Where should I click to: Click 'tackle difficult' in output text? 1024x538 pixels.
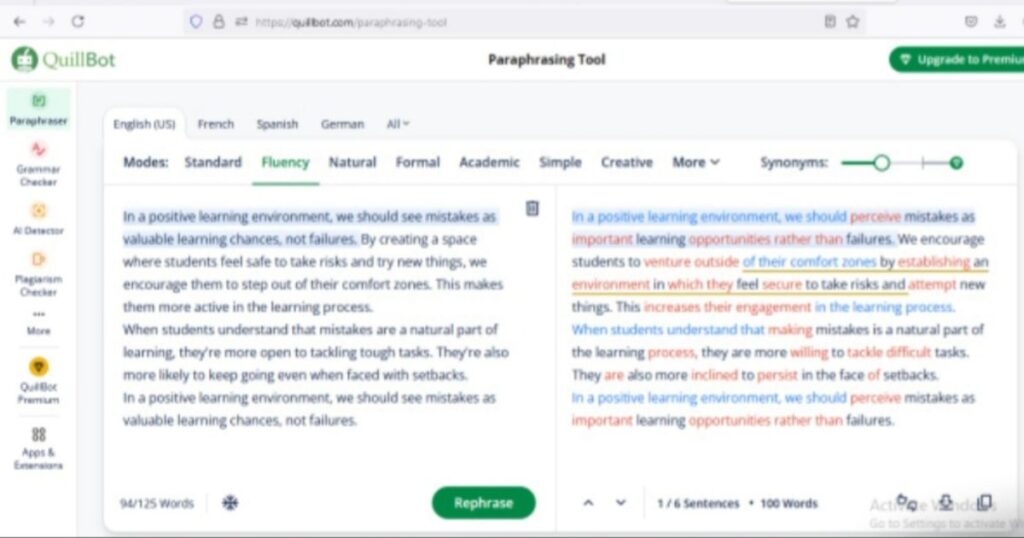pyautogui.click(x=889, y=353)
